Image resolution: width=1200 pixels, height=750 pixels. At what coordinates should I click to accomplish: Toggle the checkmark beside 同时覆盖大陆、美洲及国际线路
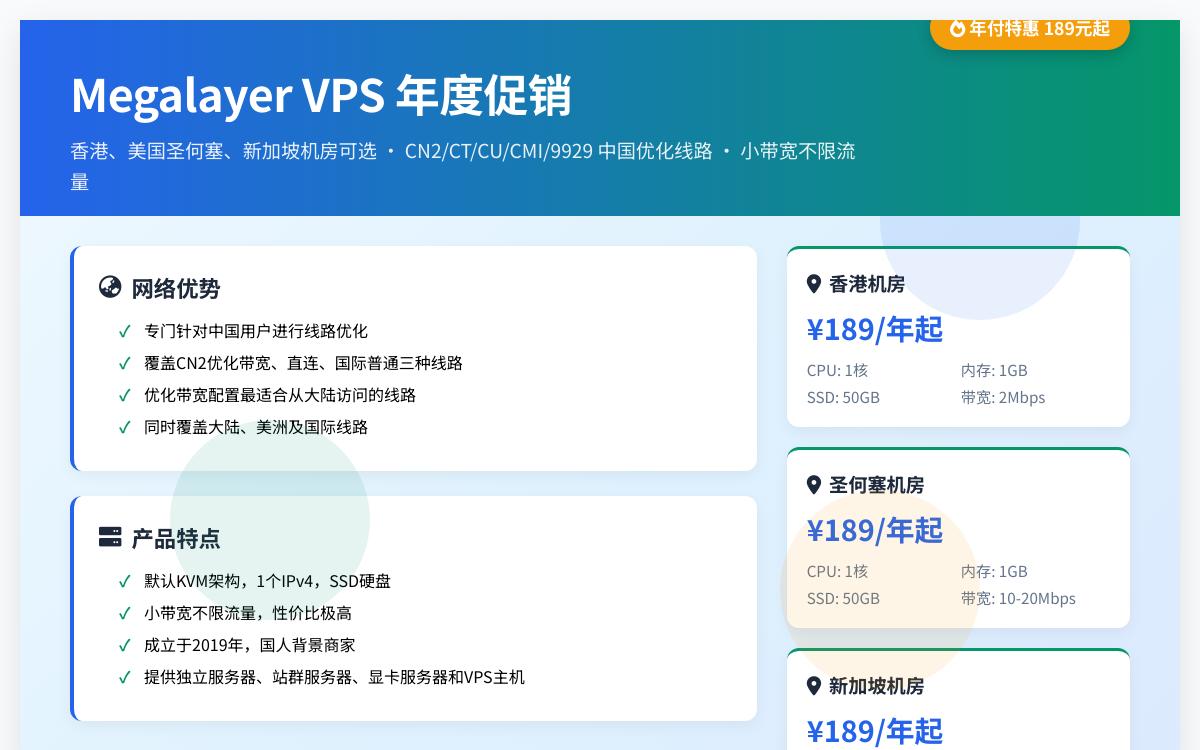point(124,426)
